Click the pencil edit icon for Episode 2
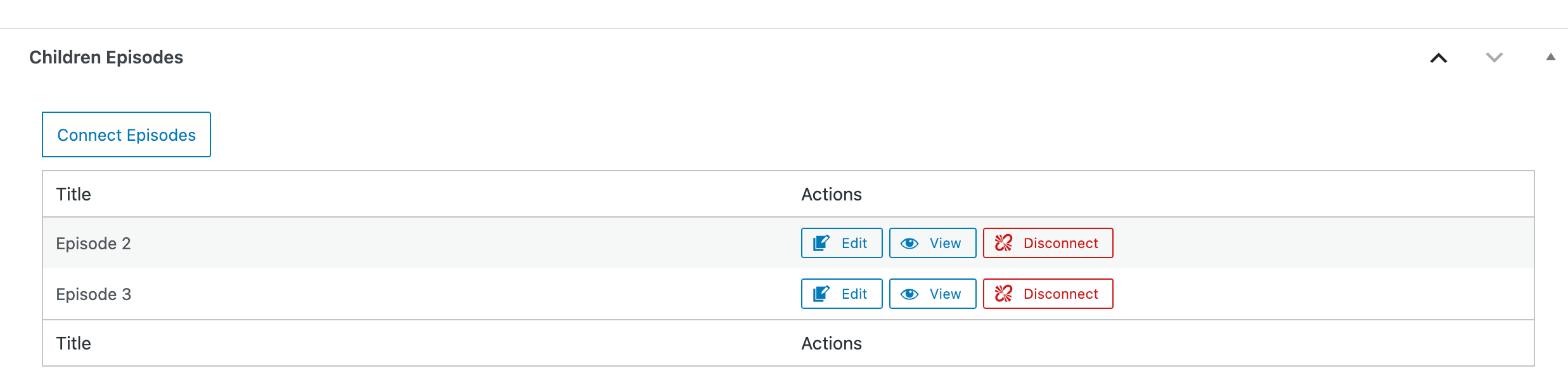Image resolution: width=1568 pixels, height=392 pixels. (821, 243)
